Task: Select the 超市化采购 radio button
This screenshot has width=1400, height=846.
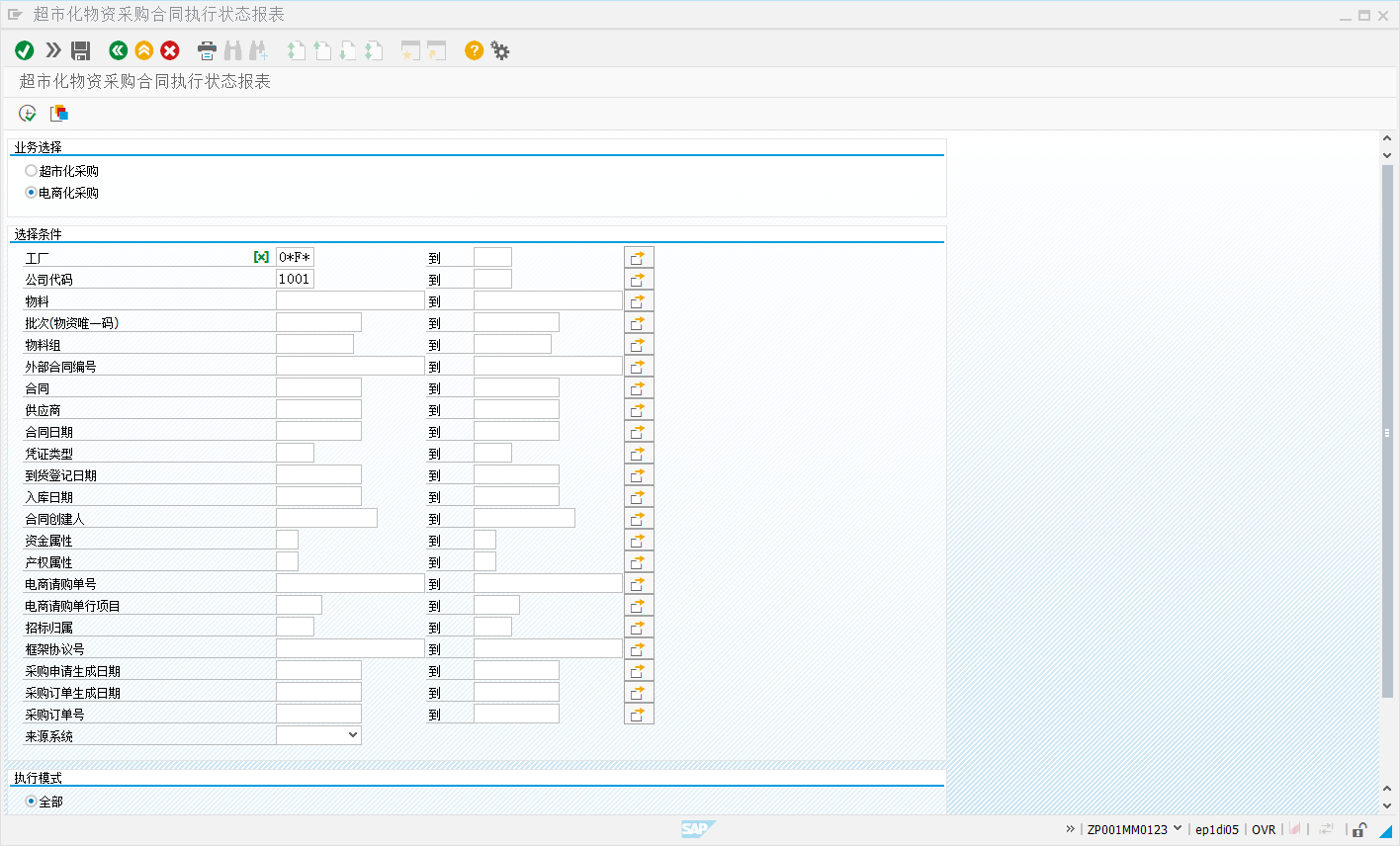Action: pos(32,171)
